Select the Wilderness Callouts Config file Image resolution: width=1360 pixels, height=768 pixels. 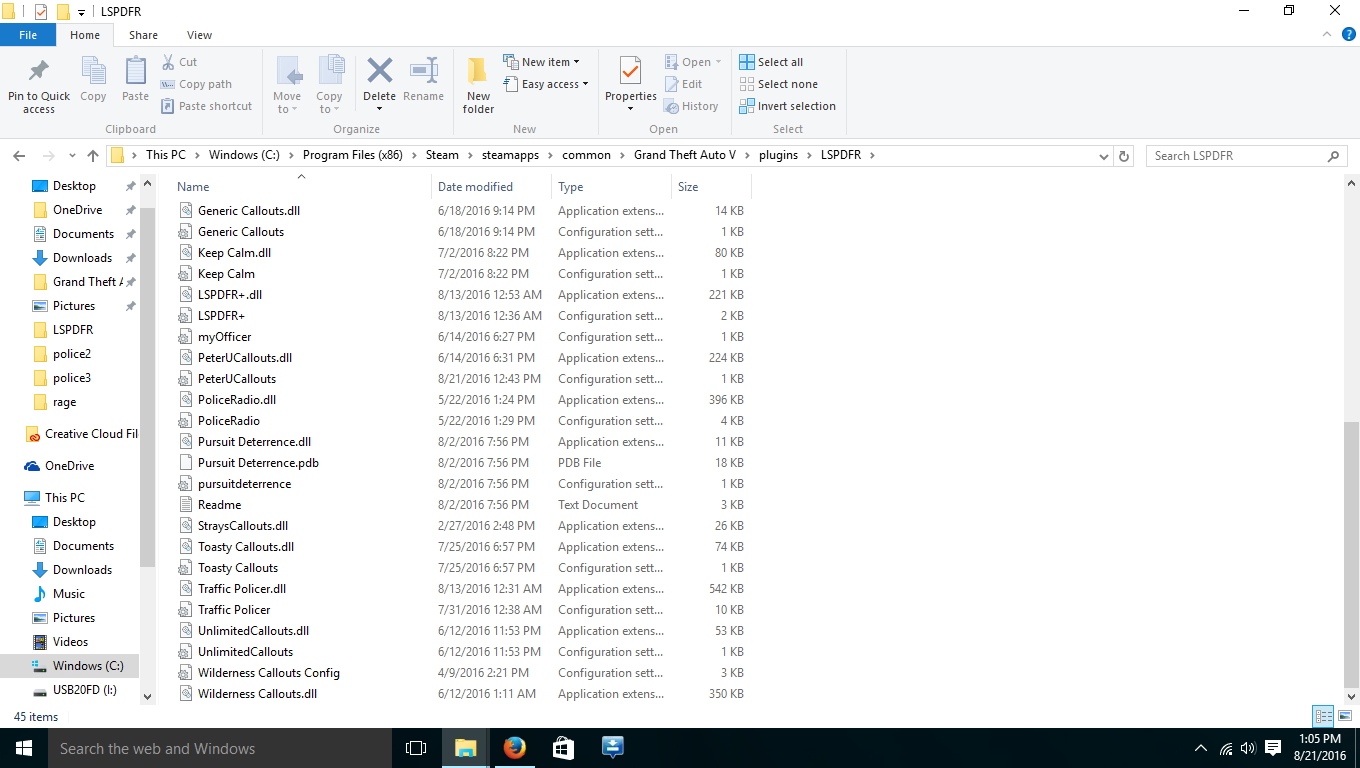click(269, 673)
